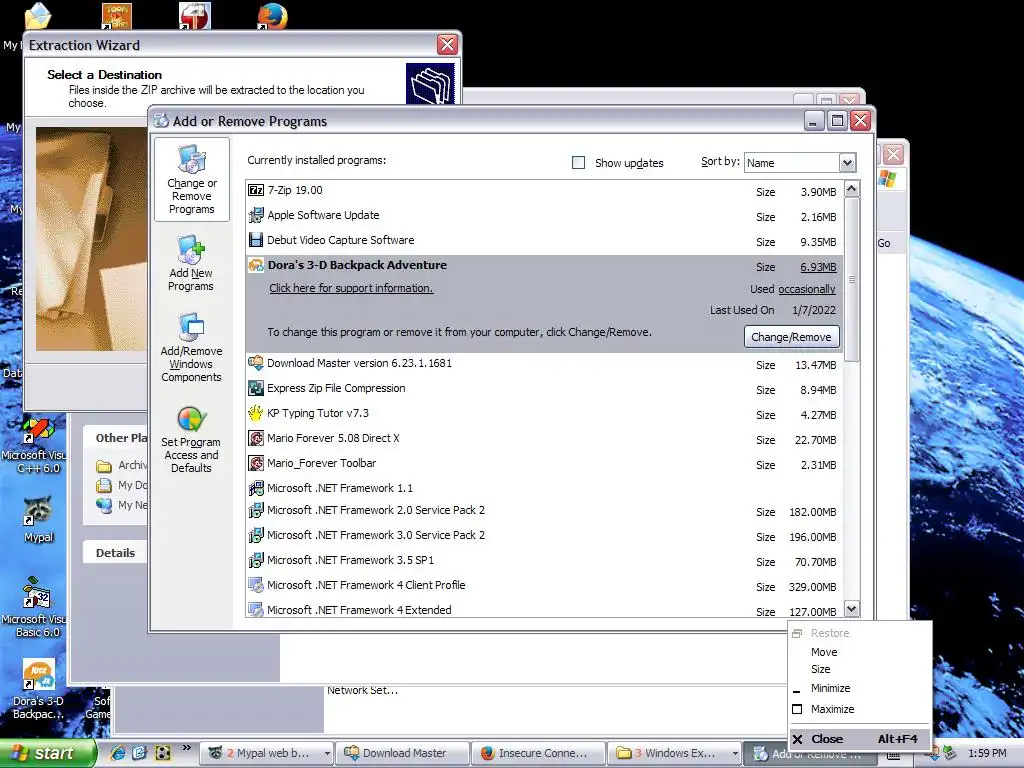Screen dimensions: 1024x768
Task: Open Internet Explorer from Quick Launch
Action: pos(118,753)
